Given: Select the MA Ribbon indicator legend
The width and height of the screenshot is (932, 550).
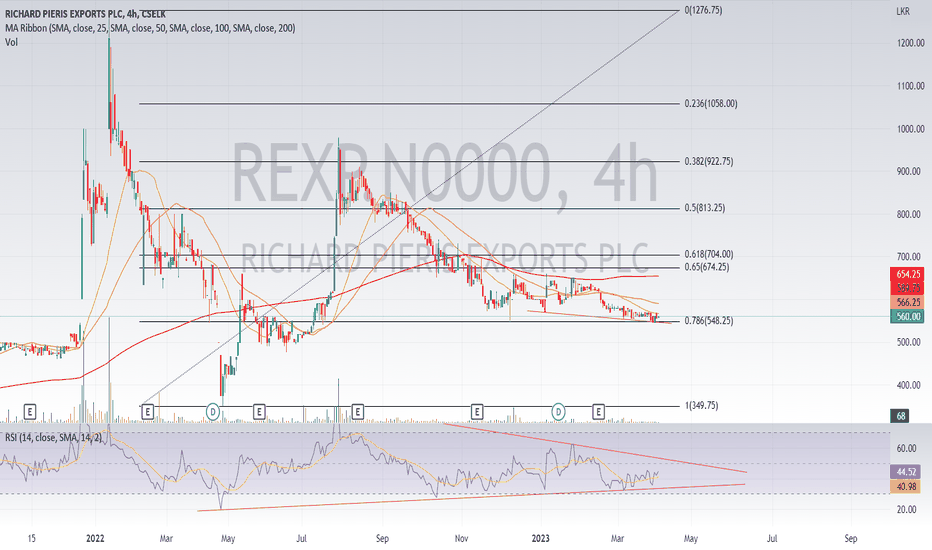Looking at the screenshot, I should click(x=150, y=28).
